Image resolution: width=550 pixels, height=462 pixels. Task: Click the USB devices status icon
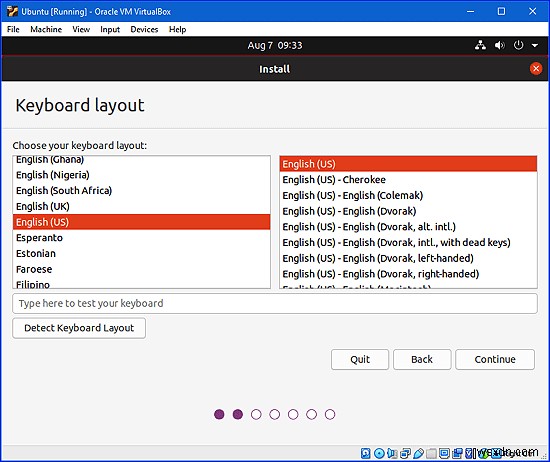[418, 453]
